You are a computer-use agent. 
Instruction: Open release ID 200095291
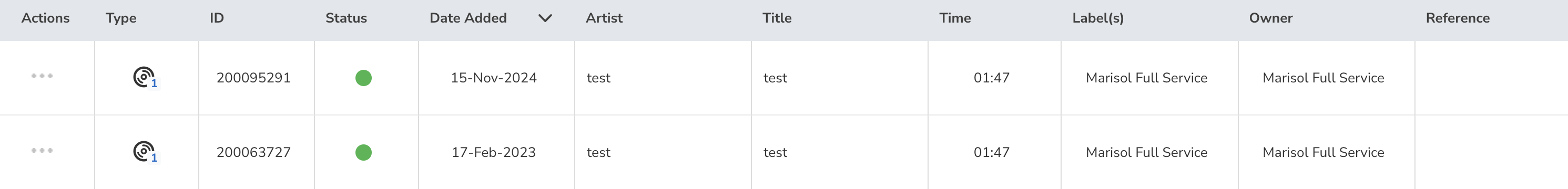(x=253, y=78)
